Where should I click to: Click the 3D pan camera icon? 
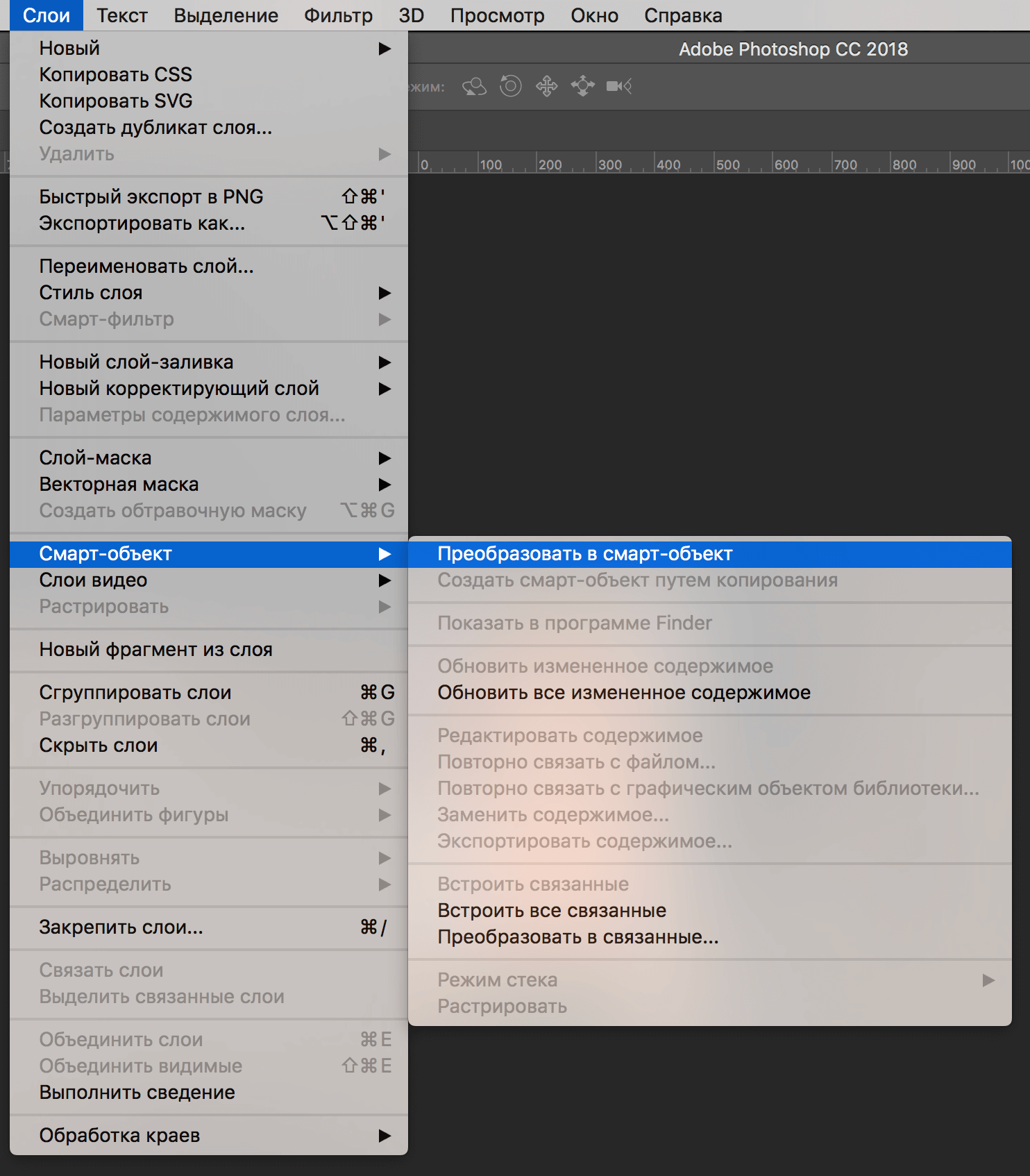(x=547, y=86)
